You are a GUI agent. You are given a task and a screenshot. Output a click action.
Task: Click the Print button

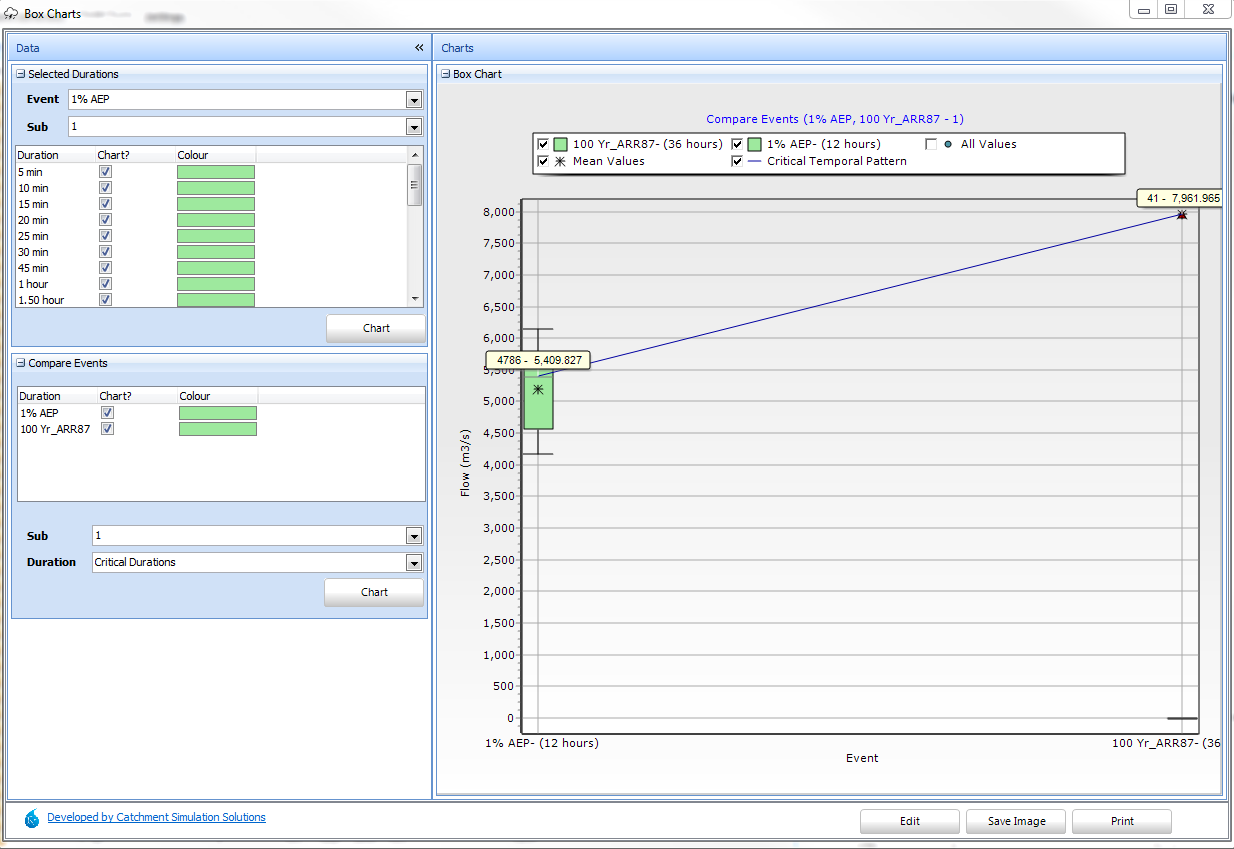click(1121, 821)
